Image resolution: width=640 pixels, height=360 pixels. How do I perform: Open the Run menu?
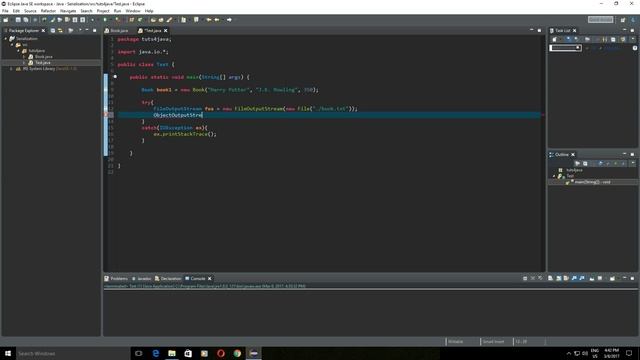point(118,11)
